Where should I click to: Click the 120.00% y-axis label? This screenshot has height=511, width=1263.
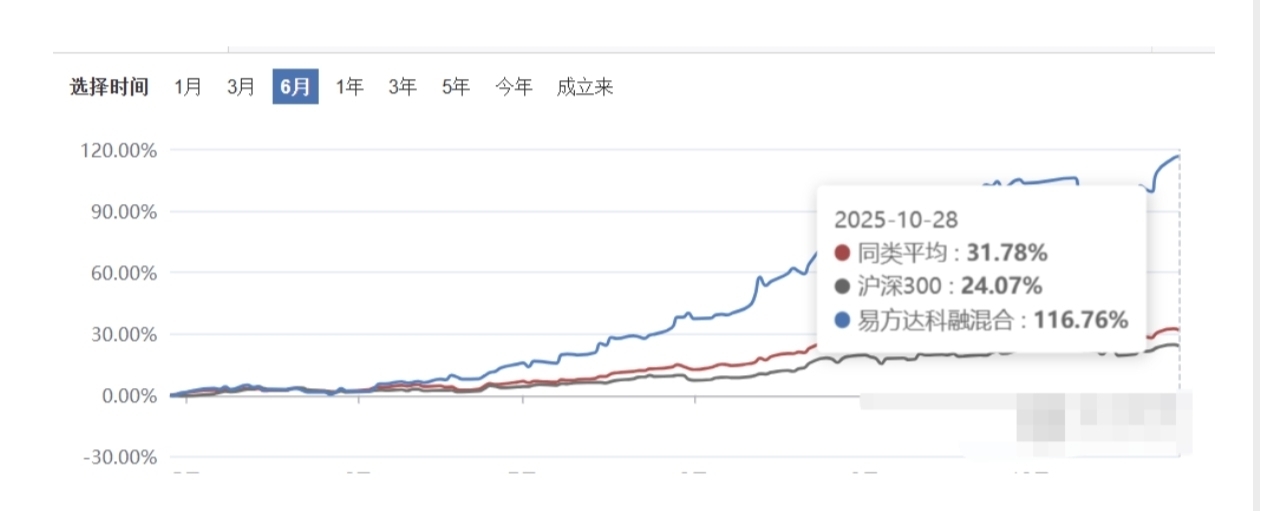[x=120, y=150]
